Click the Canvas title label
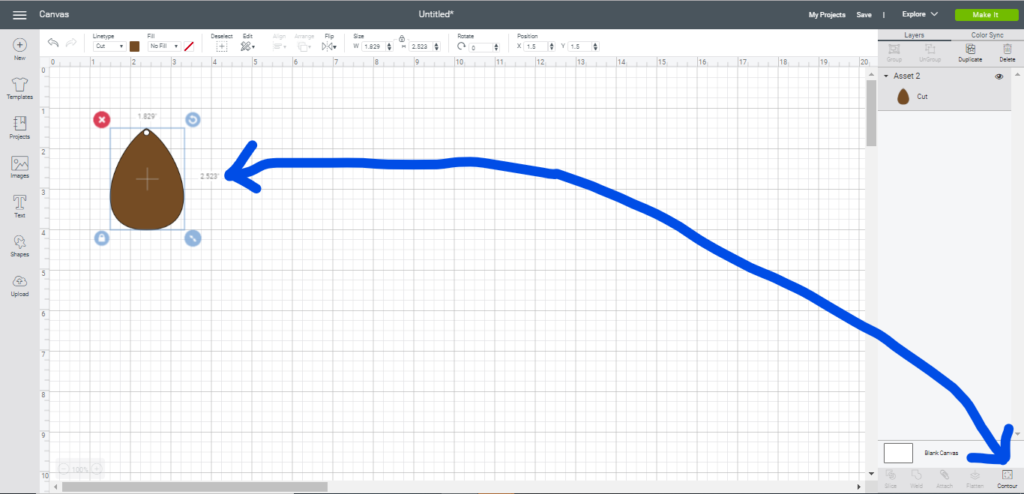Viewport: 1024px width, 494px height. click(x=54, y=14)
